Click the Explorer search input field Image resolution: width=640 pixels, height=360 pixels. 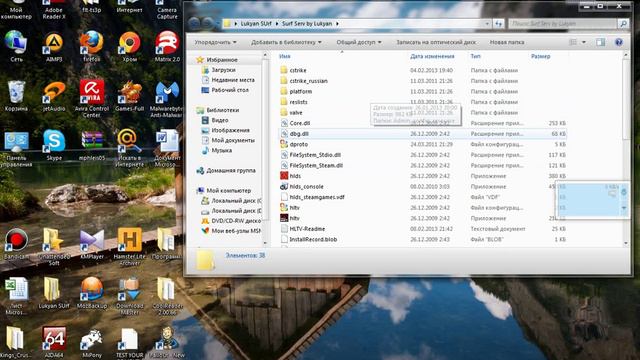click(563, 24)
